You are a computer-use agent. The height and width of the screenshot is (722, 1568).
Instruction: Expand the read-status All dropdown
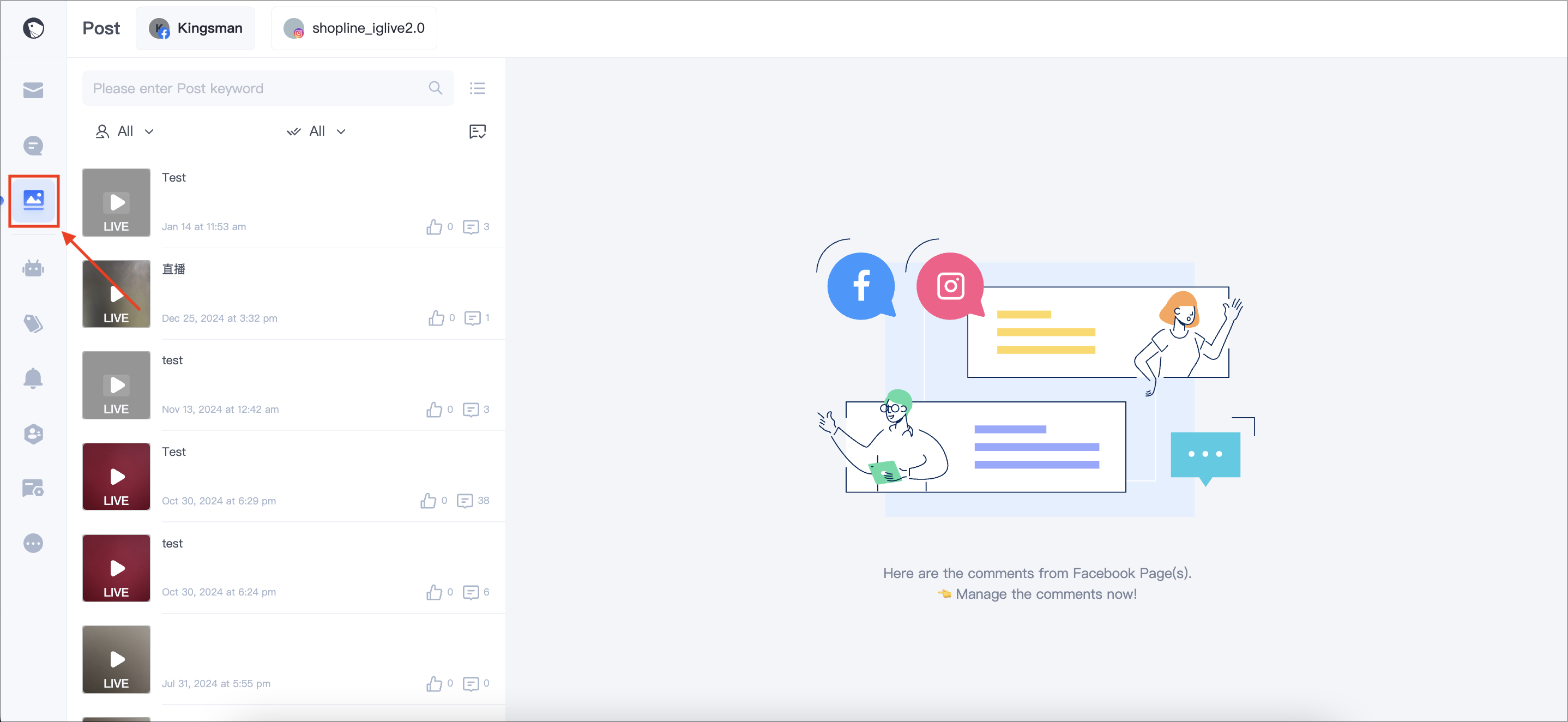[x=317, y=131]
